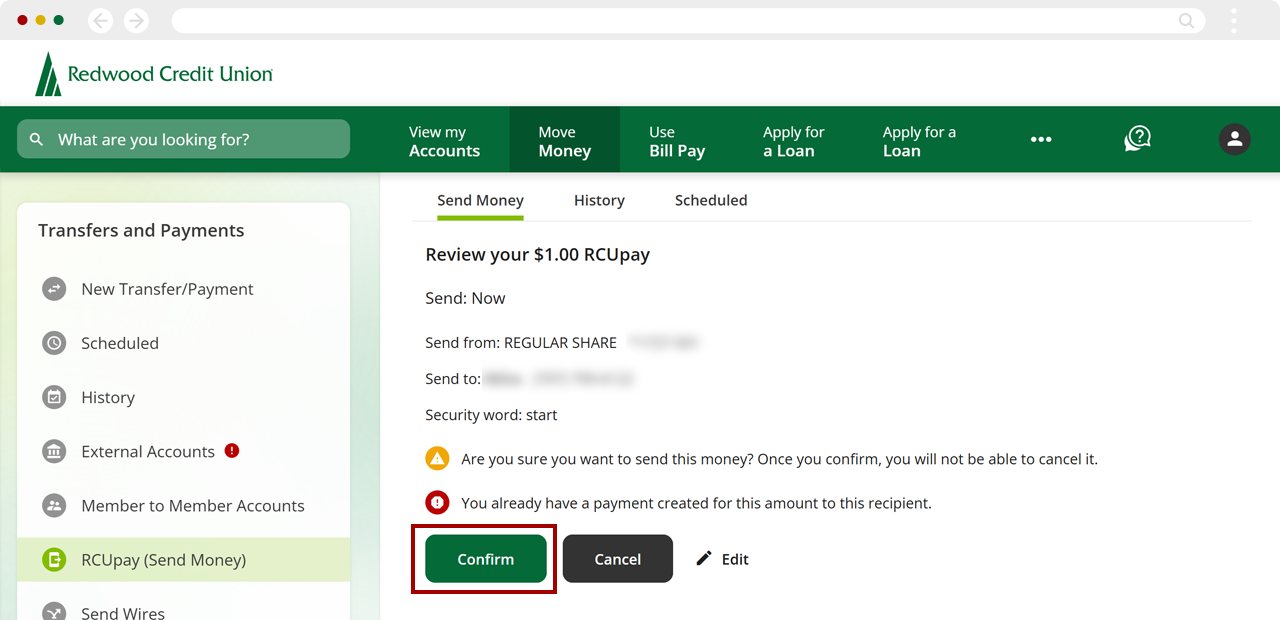Viewport: 1280px width, 620px height.
Task: Click the 'Send from: REGULAR SHARE' text
Action: click(521, 342)
